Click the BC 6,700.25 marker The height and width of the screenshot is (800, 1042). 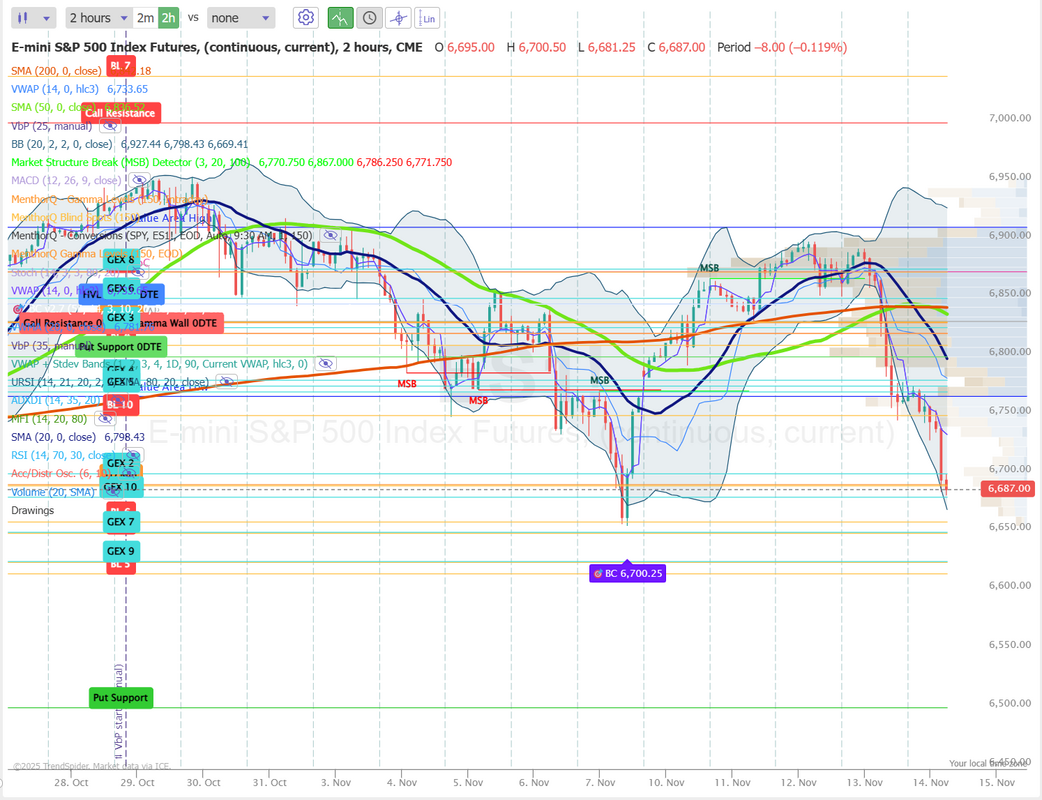pyautogui.click(x=627, y=573)
